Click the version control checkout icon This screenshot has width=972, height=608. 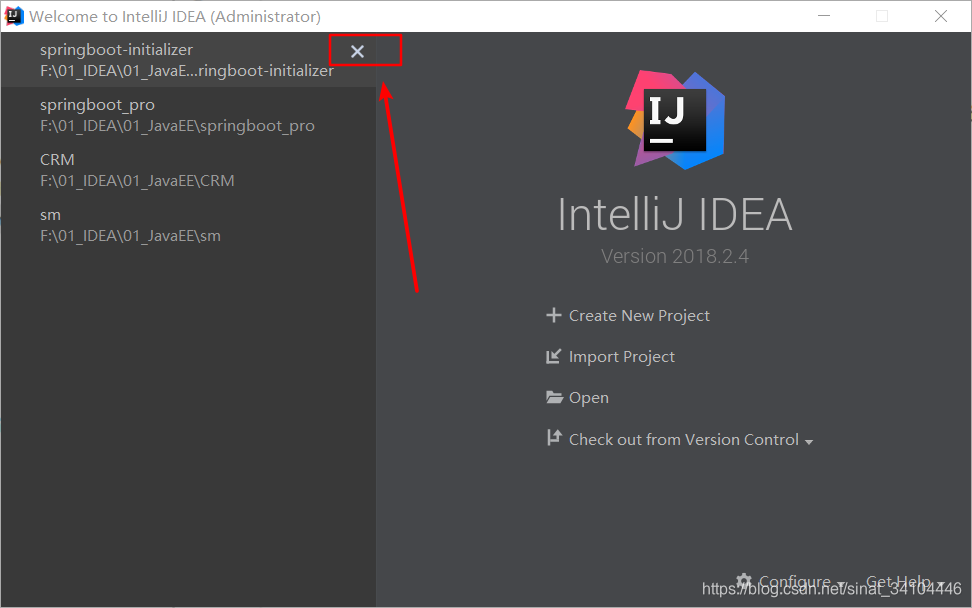click(x=554, y=438)
